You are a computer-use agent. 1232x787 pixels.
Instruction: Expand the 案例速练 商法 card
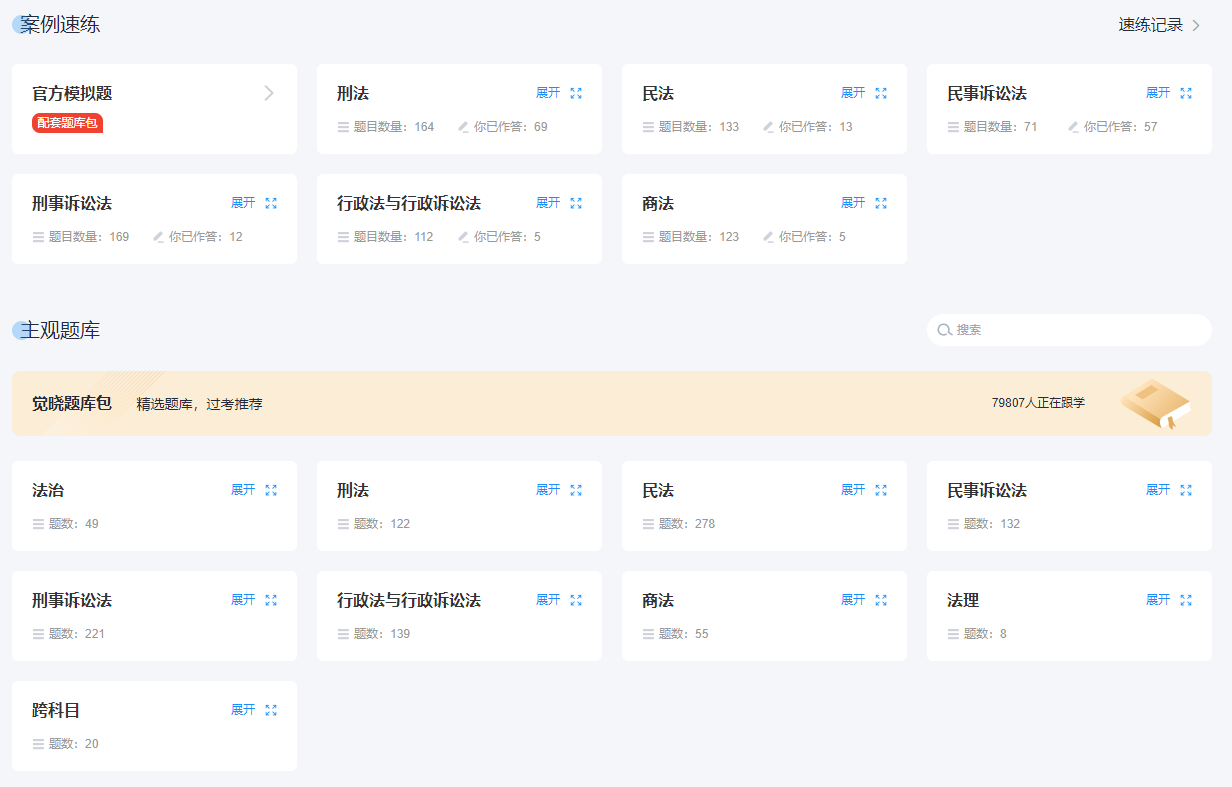(x=853, y=203)
